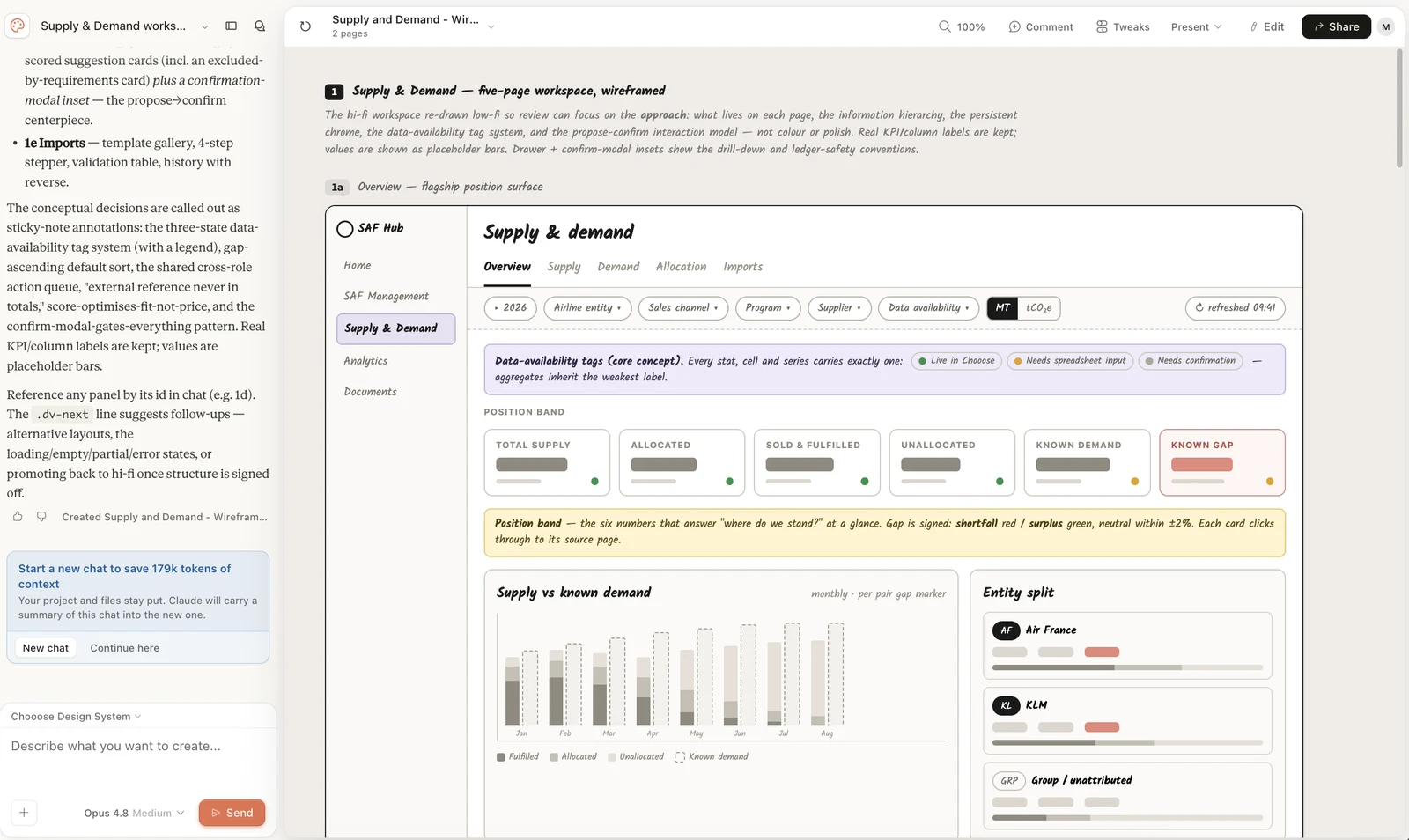Click the Needs confirmation tag

click(x=1191, y=361)
